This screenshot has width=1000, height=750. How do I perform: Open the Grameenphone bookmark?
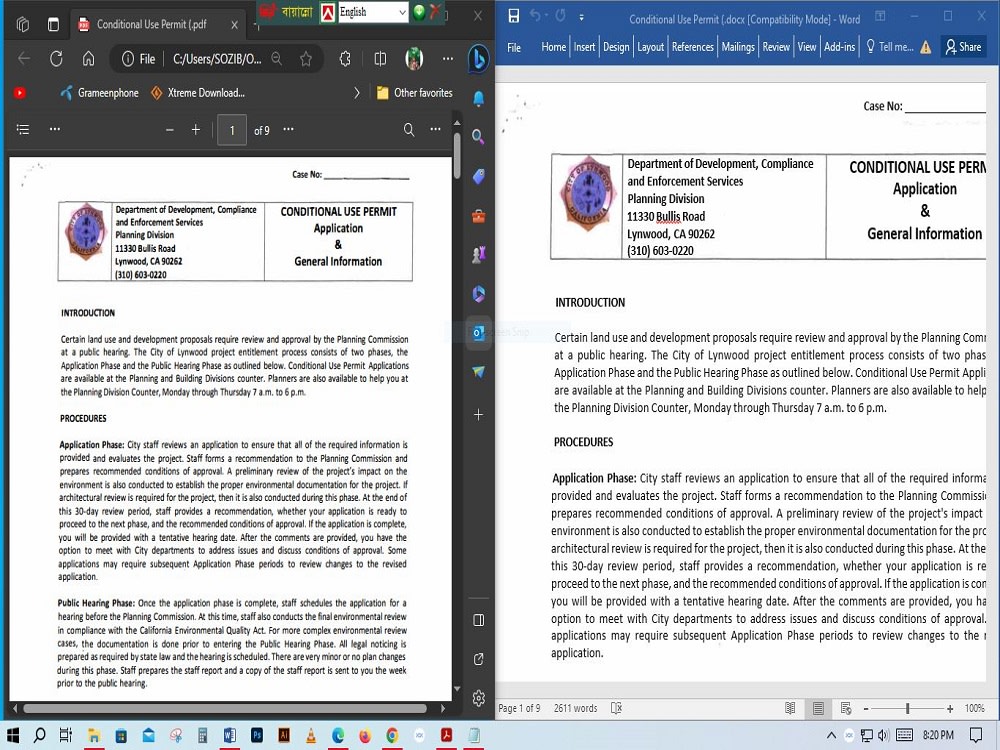(99, 93)
